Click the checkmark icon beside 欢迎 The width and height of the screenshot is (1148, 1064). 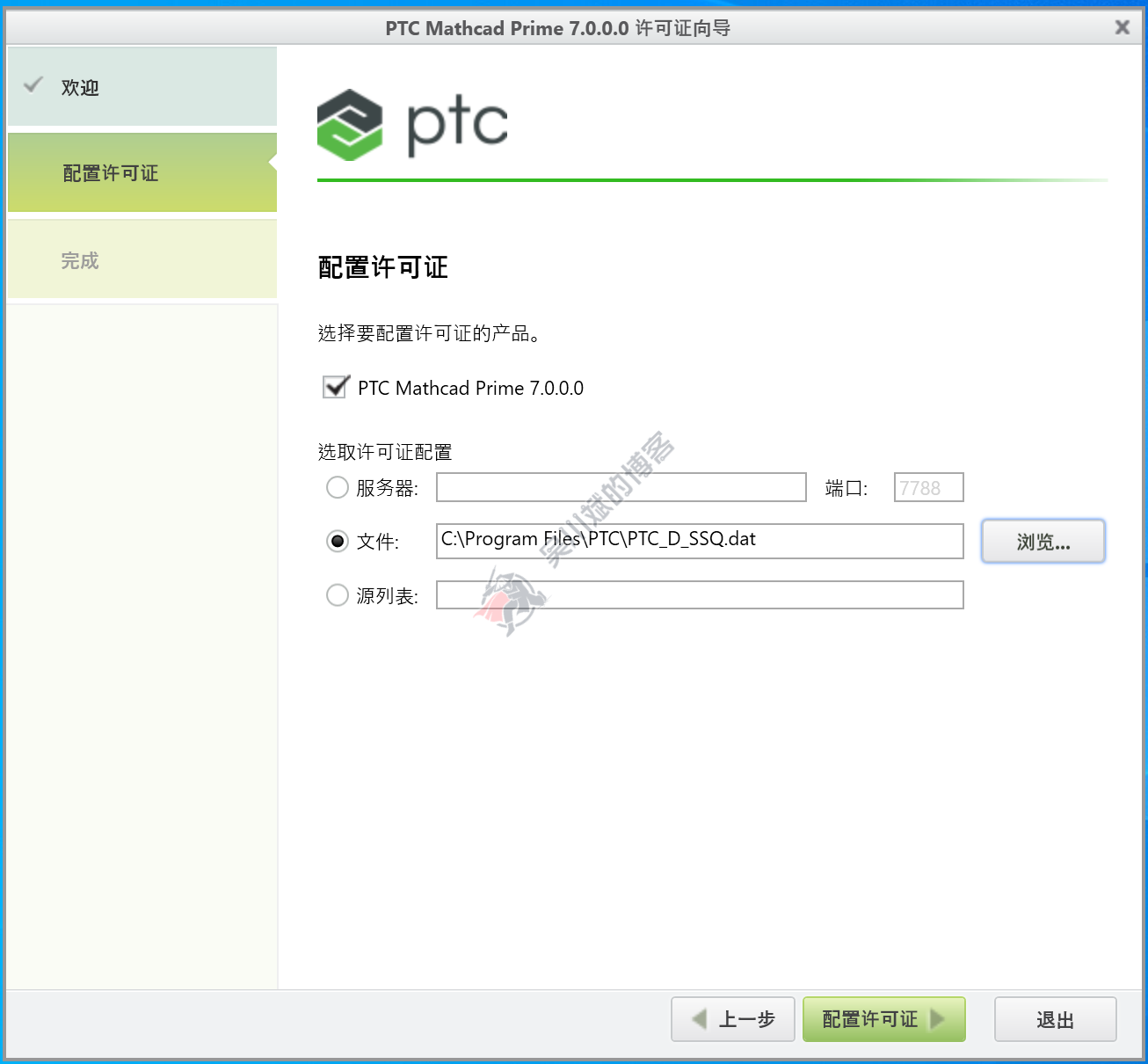click(33, 85)
